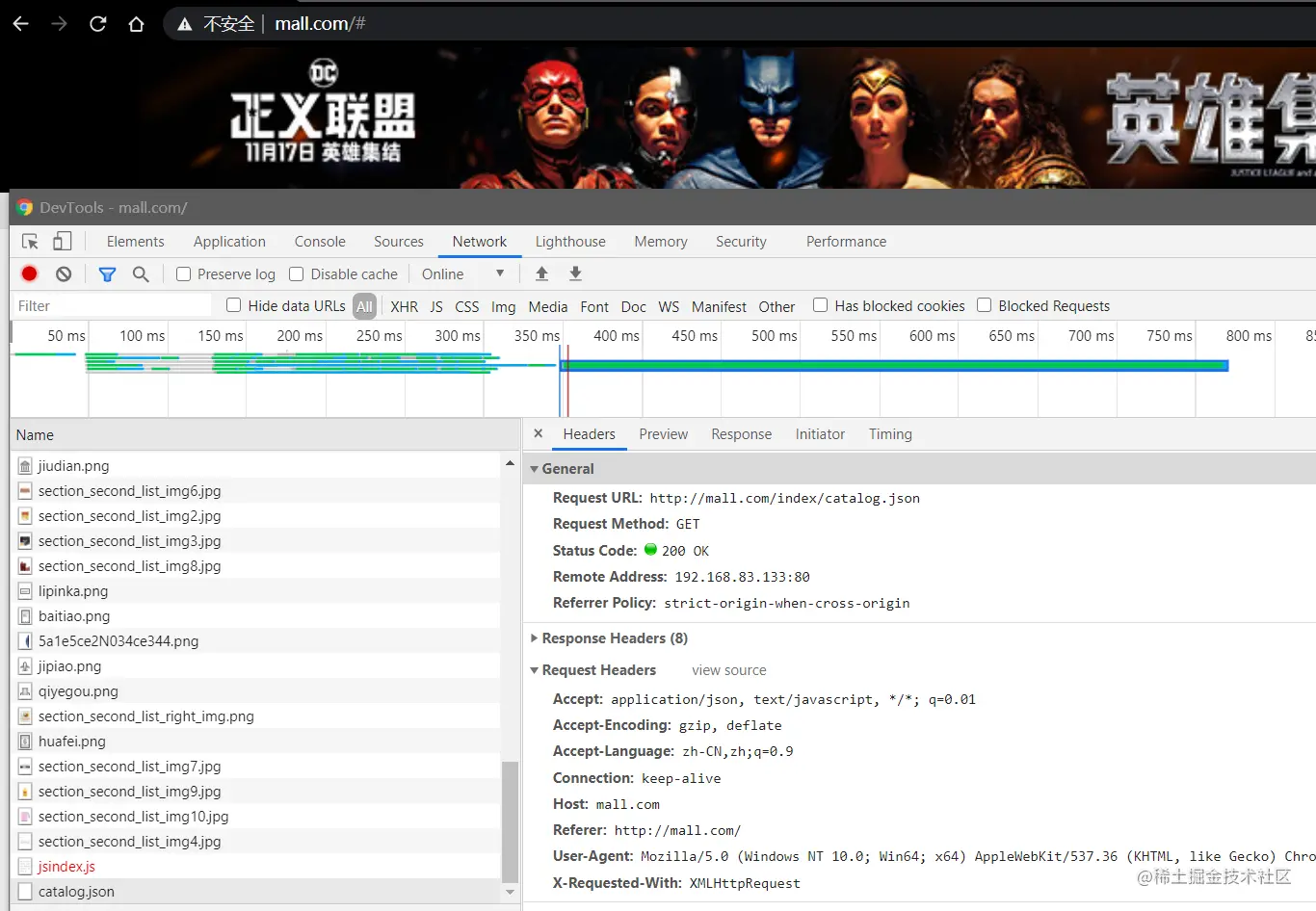Filter requests by Media type
Image resolution: width=1316 pixels, height=911 pixels.
pyautogui.click(x=548, y=306)
